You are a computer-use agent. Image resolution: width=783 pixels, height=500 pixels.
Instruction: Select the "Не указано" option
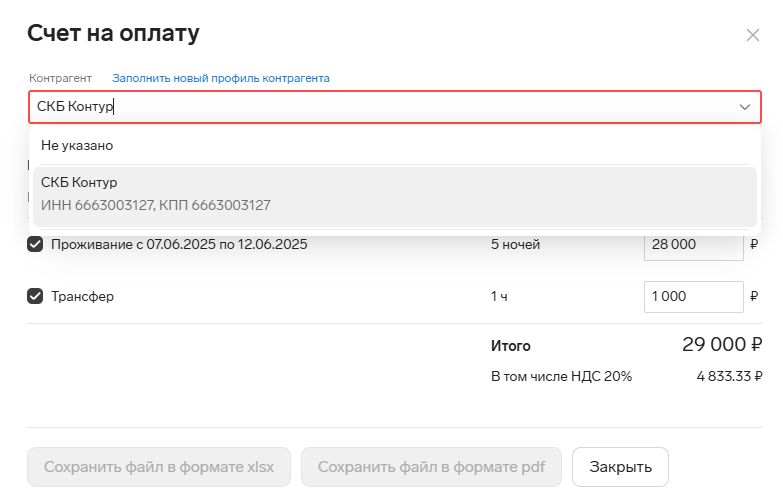tap(394, 145)
